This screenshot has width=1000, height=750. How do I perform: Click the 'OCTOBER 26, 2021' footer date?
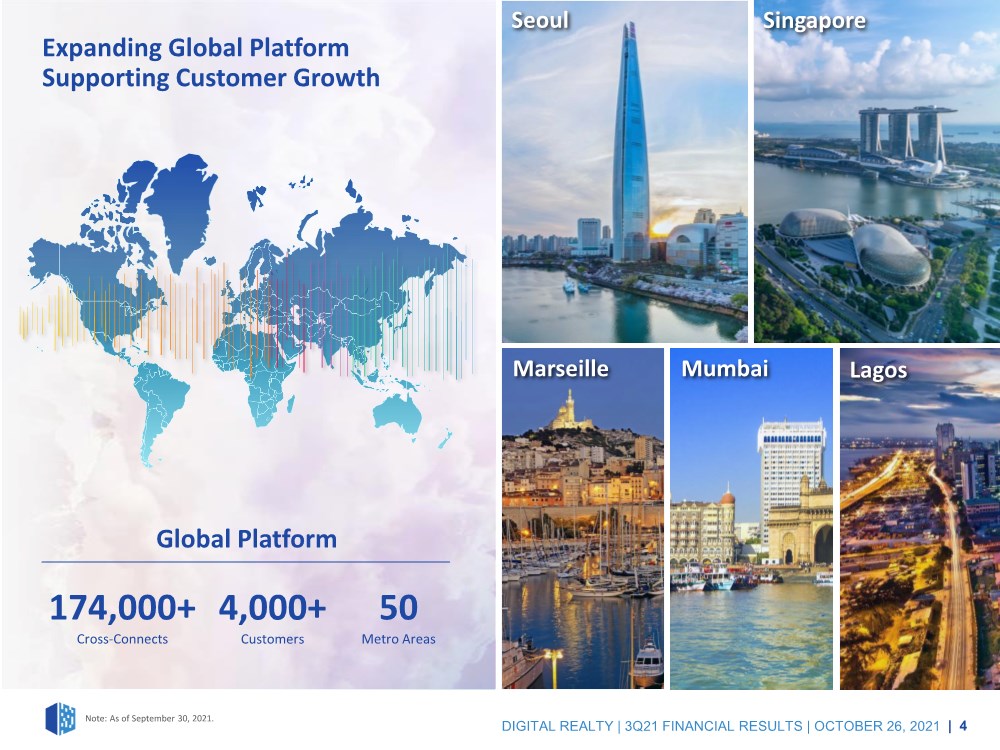pos(877,726)
